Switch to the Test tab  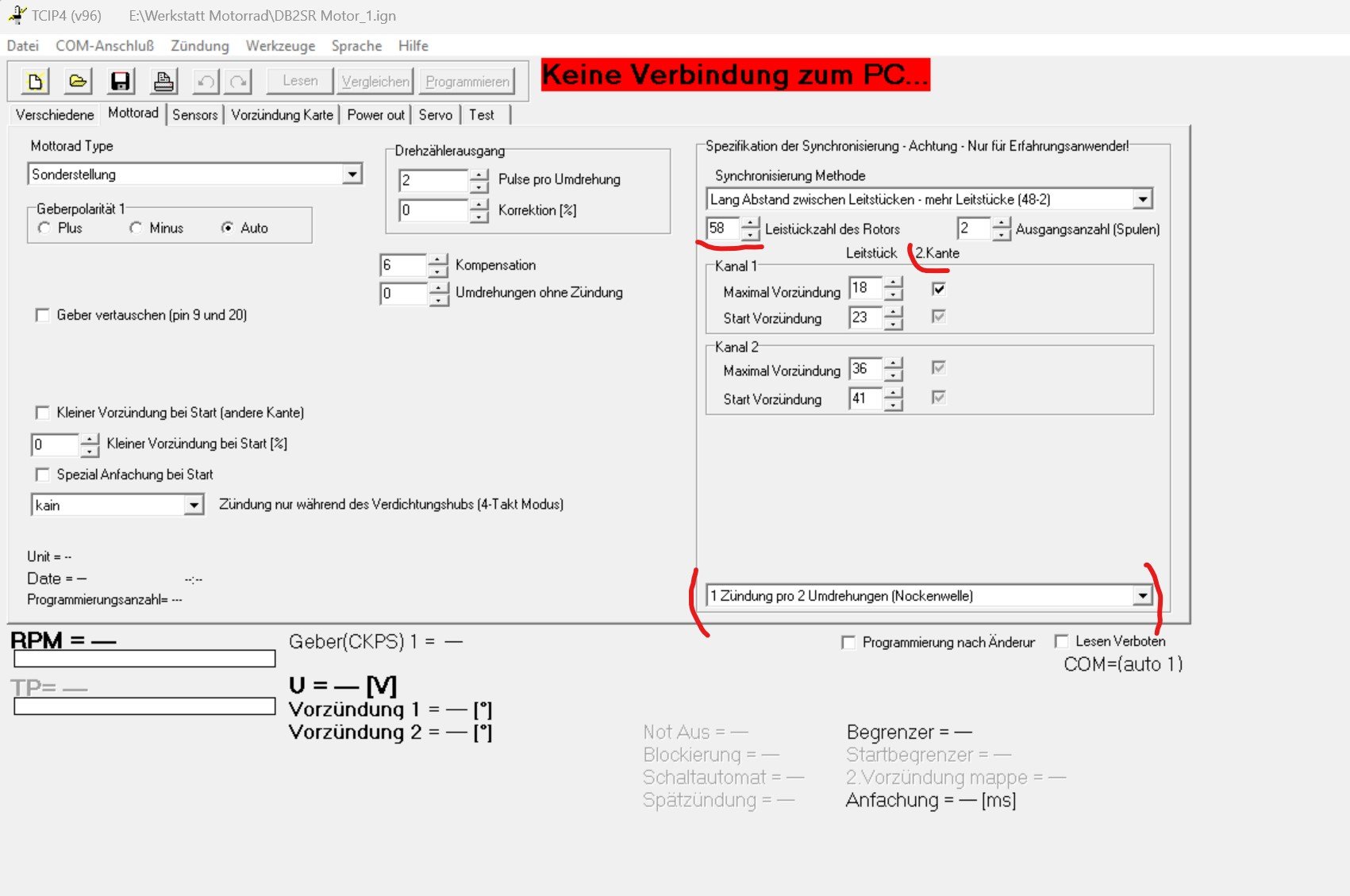click(482, 115)
